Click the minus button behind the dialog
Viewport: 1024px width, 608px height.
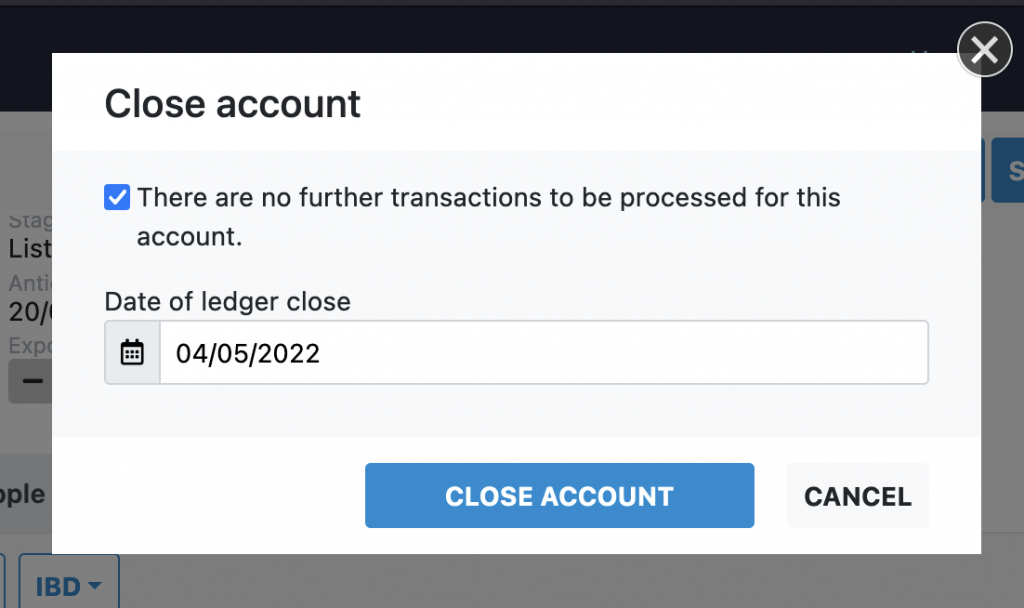(x=32, y=381)
